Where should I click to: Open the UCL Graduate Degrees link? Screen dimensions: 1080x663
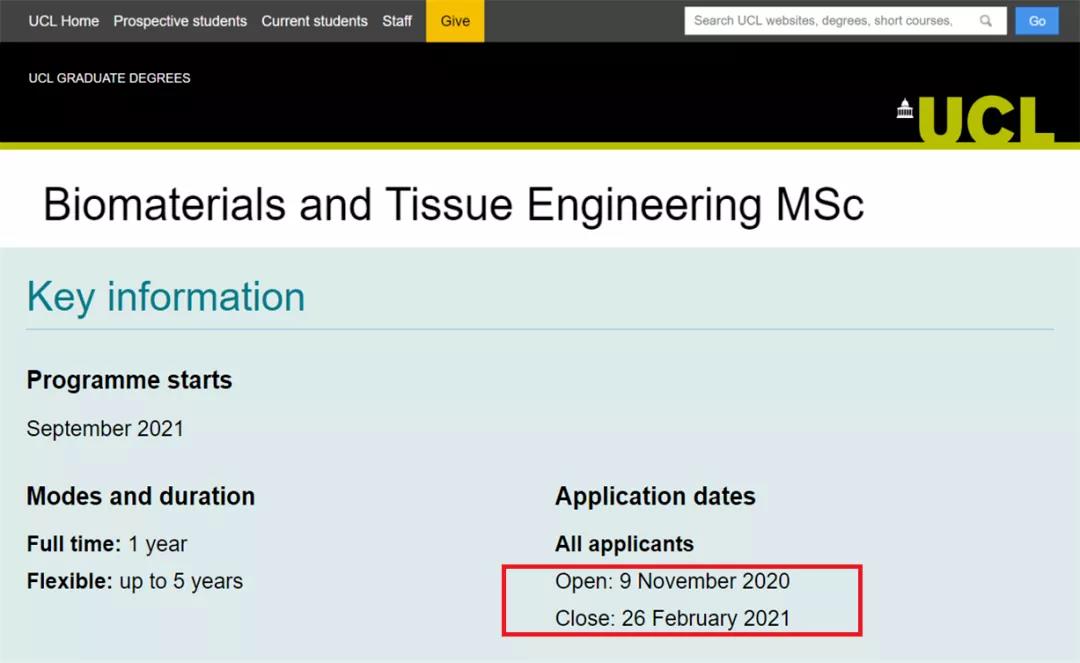point(109,78)
